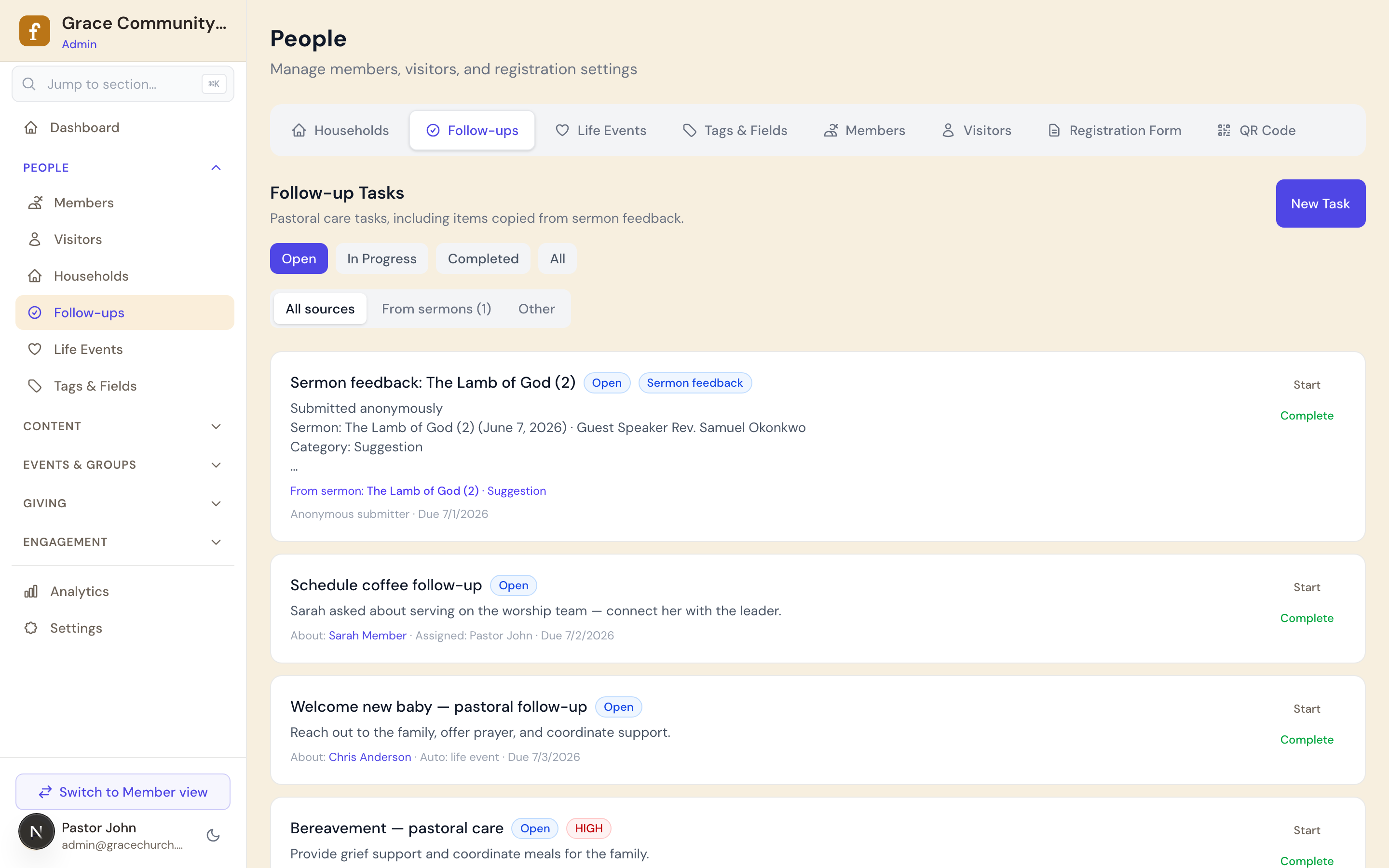This screenshot has width=1389, height=868.
Task: Complete the Schedule coffee follow-up task
Action: (1307, 618)
